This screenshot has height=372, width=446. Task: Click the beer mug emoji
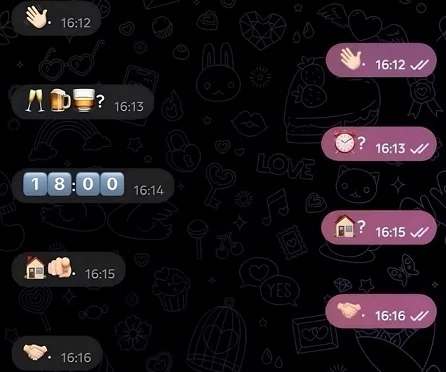60,100
